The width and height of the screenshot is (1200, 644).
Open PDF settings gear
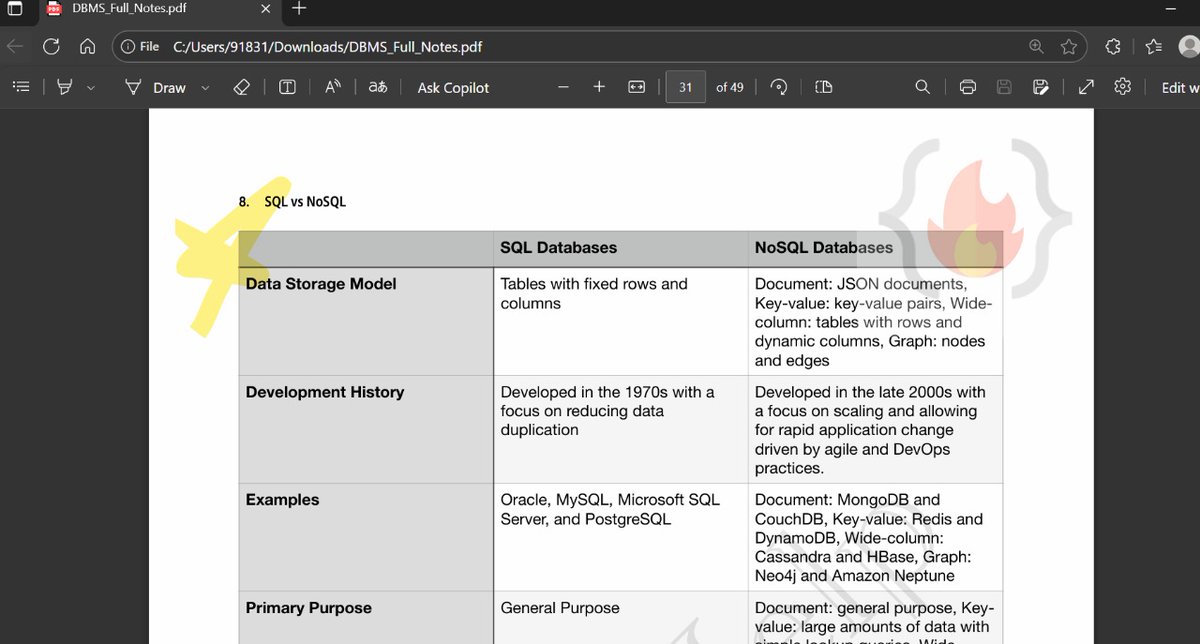(x=1122, y=87)
